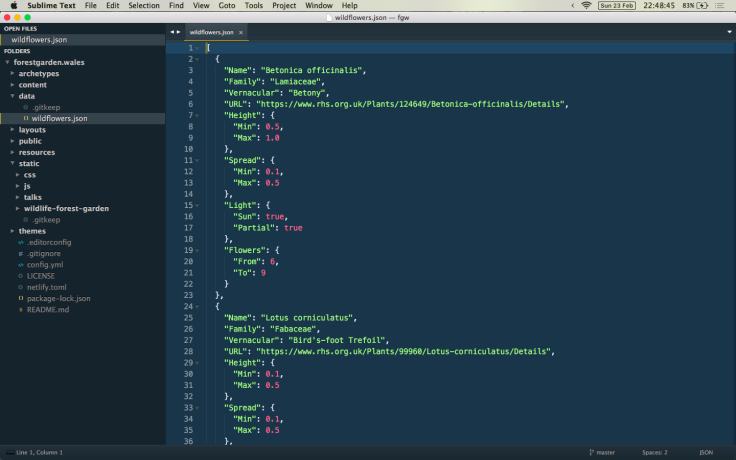
Task: Click the git branch icon beside master
Action: click(591, 452)
